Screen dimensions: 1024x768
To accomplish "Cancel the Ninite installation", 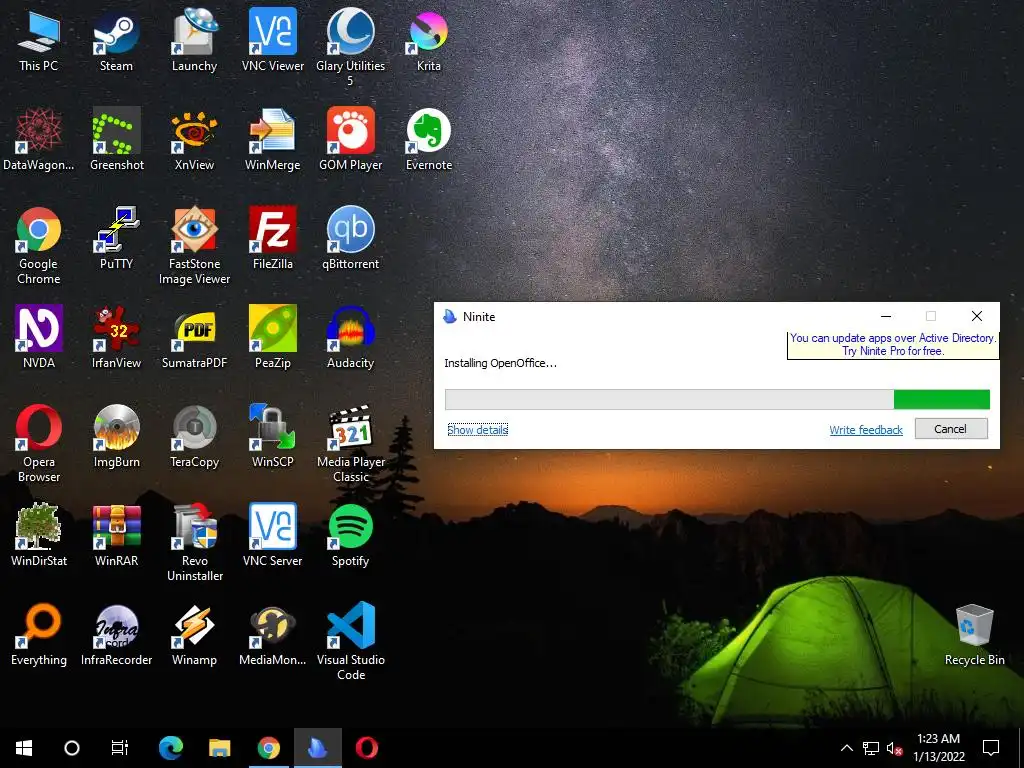I will tap(951, 429).
